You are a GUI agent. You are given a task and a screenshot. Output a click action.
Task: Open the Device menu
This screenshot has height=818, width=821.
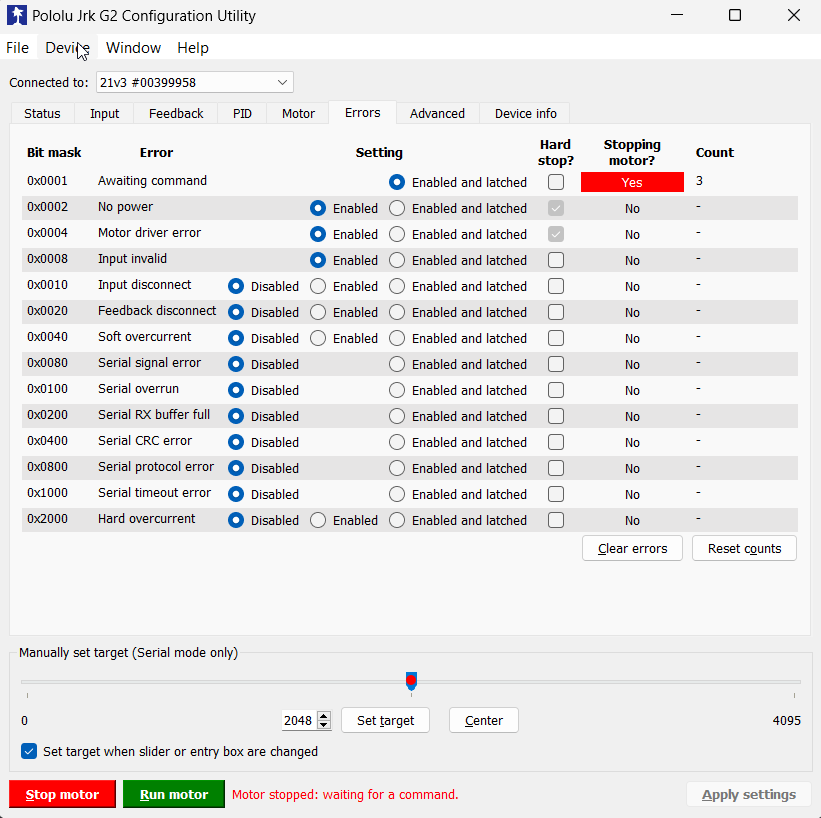67,48
